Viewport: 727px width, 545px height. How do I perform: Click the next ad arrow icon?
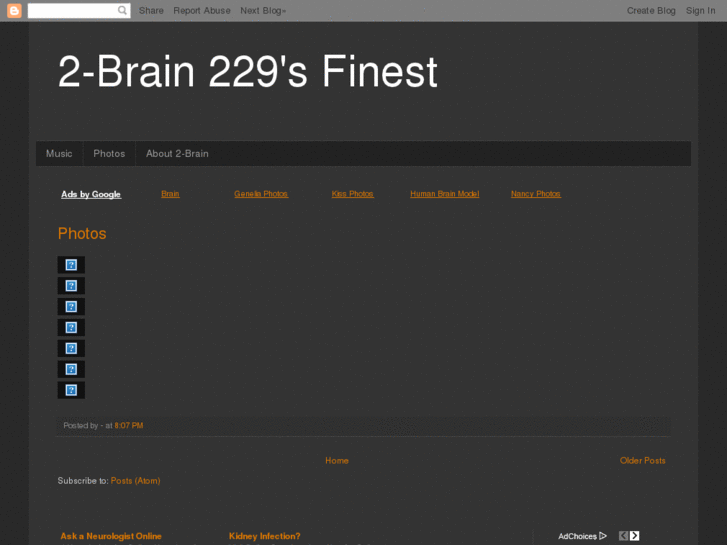pos(634,536)
